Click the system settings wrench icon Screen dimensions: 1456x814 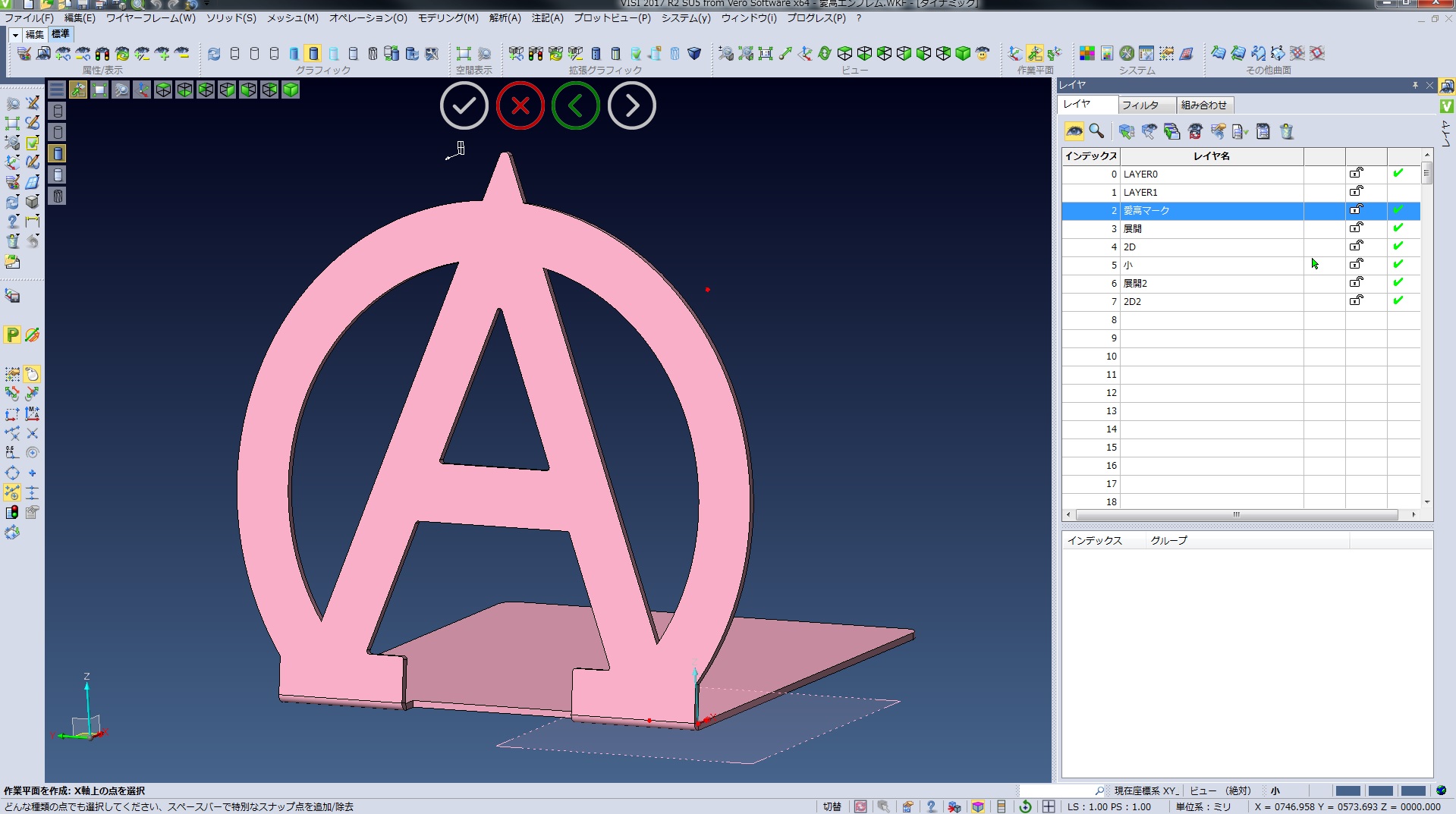[1127, 53]
